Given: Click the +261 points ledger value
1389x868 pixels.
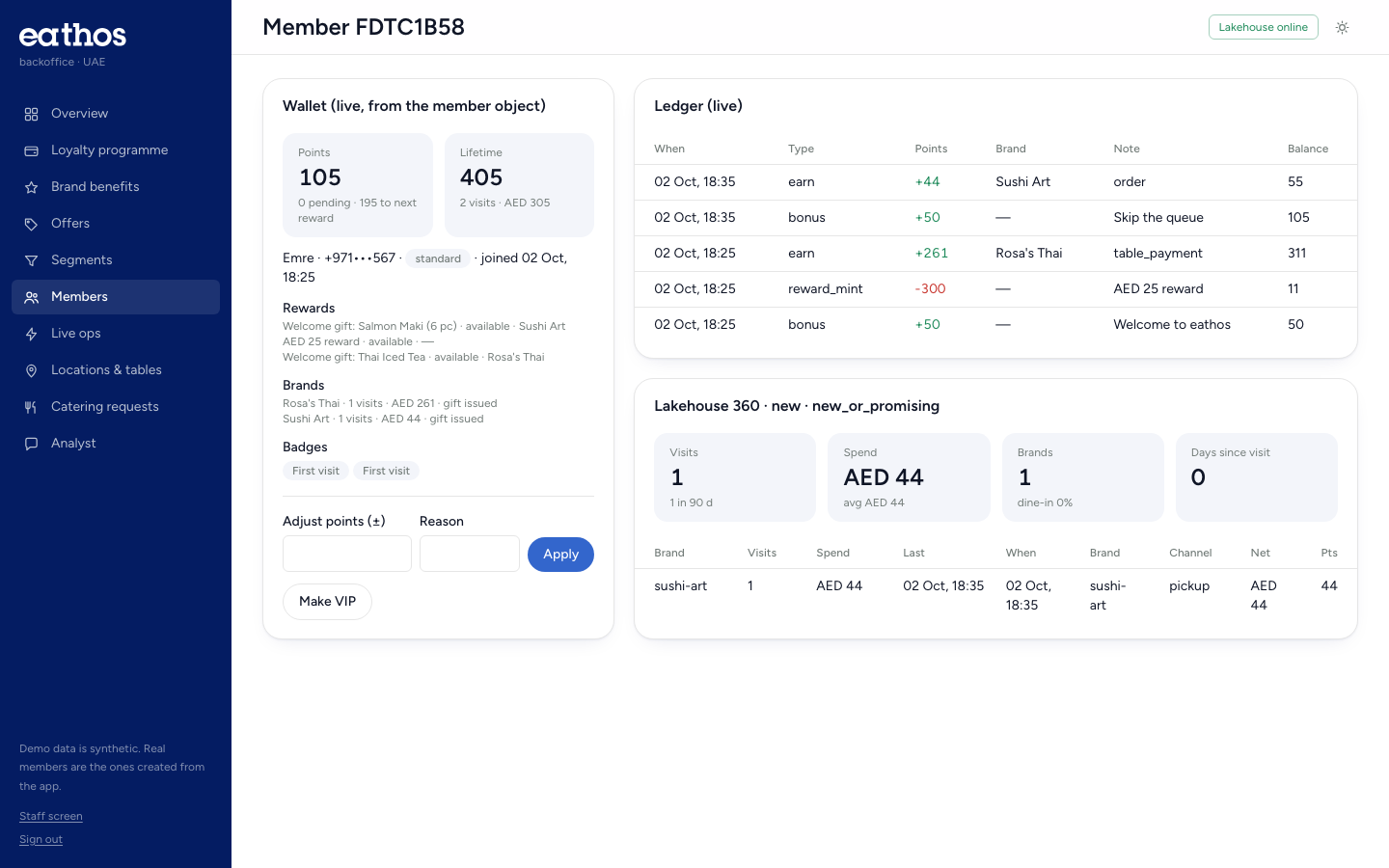Looking at the screenshot, I should [932, 253].
